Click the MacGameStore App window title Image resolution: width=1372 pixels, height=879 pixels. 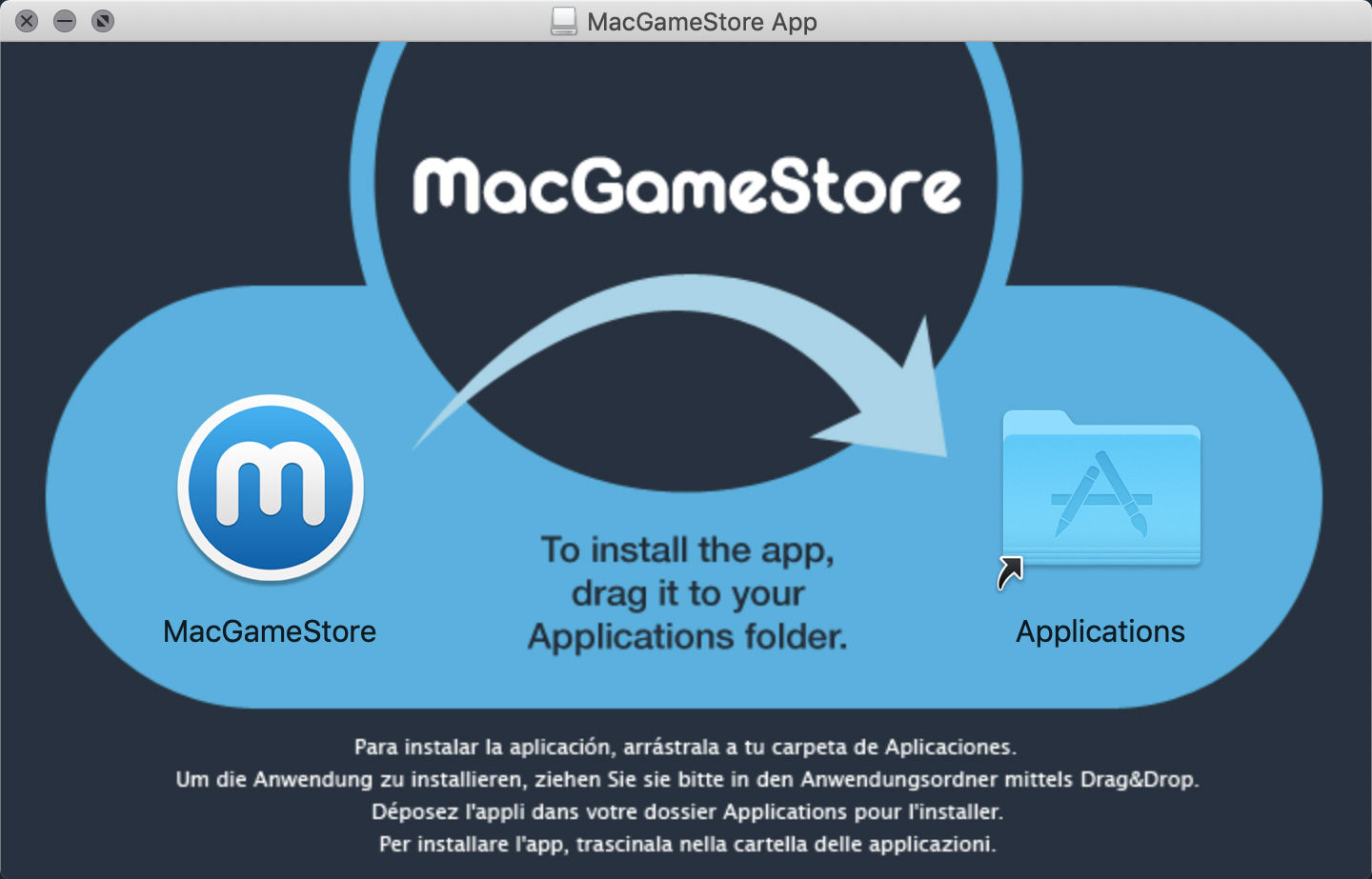coord(702,22)
